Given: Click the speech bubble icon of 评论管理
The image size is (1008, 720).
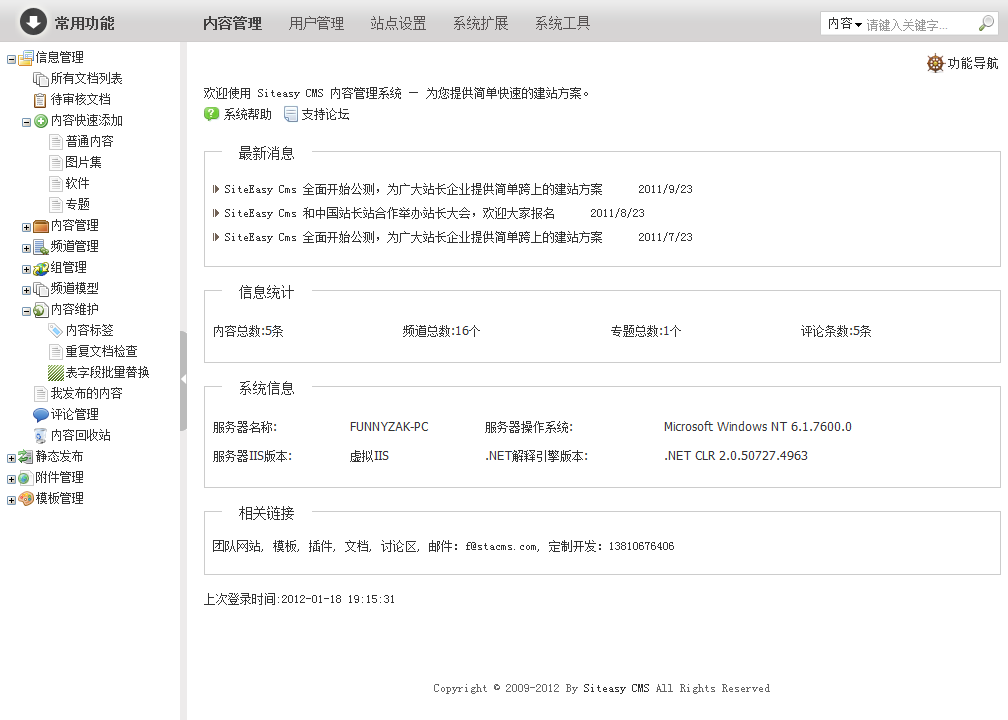Looking at the screenshot, I should click(41, 415).
